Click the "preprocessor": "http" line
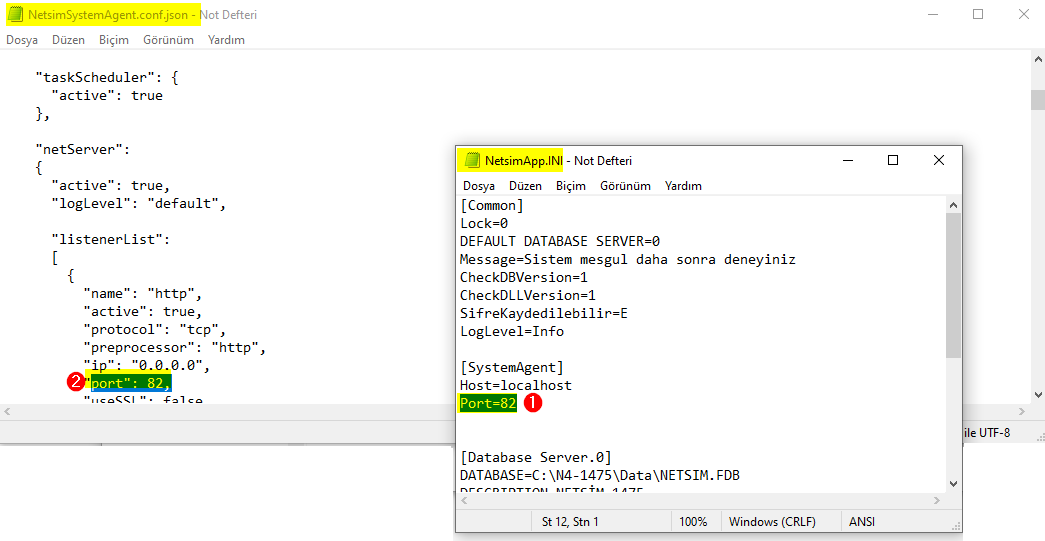This screenshot has width=1045, height=541. click(175, 347)
